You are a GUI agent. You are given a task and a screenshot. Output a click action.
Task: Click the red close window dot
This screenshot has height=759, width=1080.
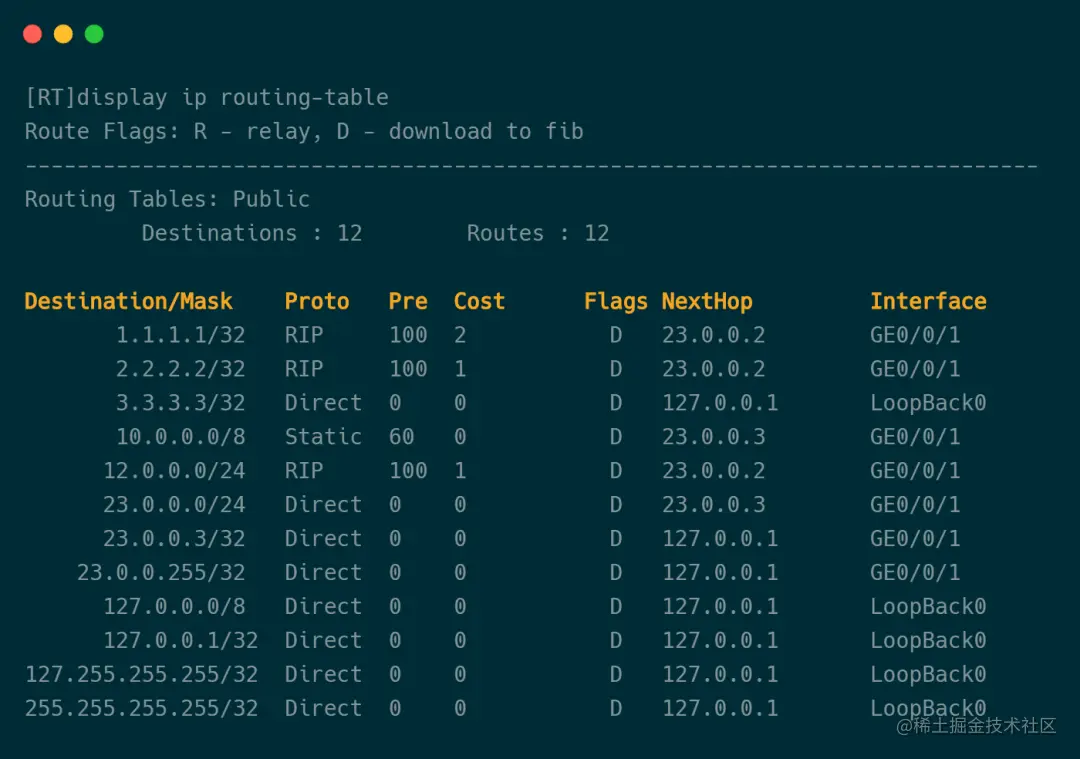pyautogui.click(x=32, y=34)
